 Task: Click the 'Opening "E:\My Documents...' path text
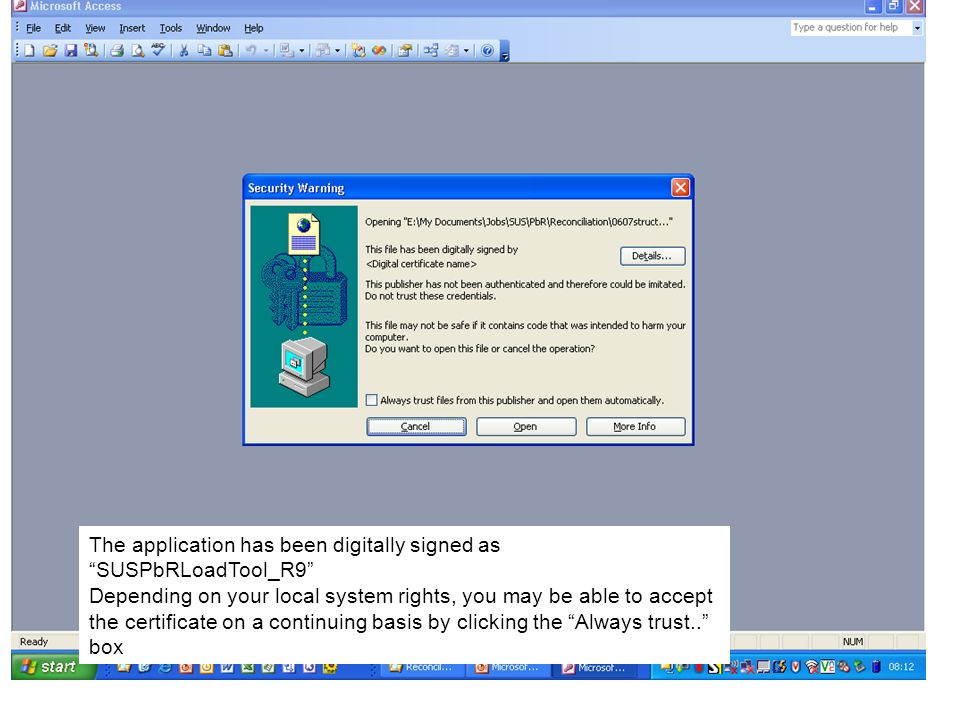pos(519,222)
